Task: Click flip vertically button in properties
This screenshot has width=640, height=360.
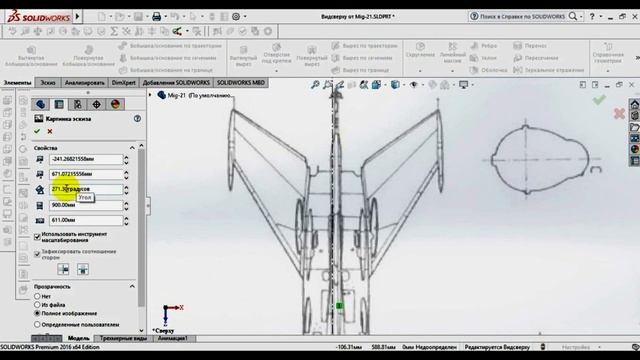Action: point(83,269)
